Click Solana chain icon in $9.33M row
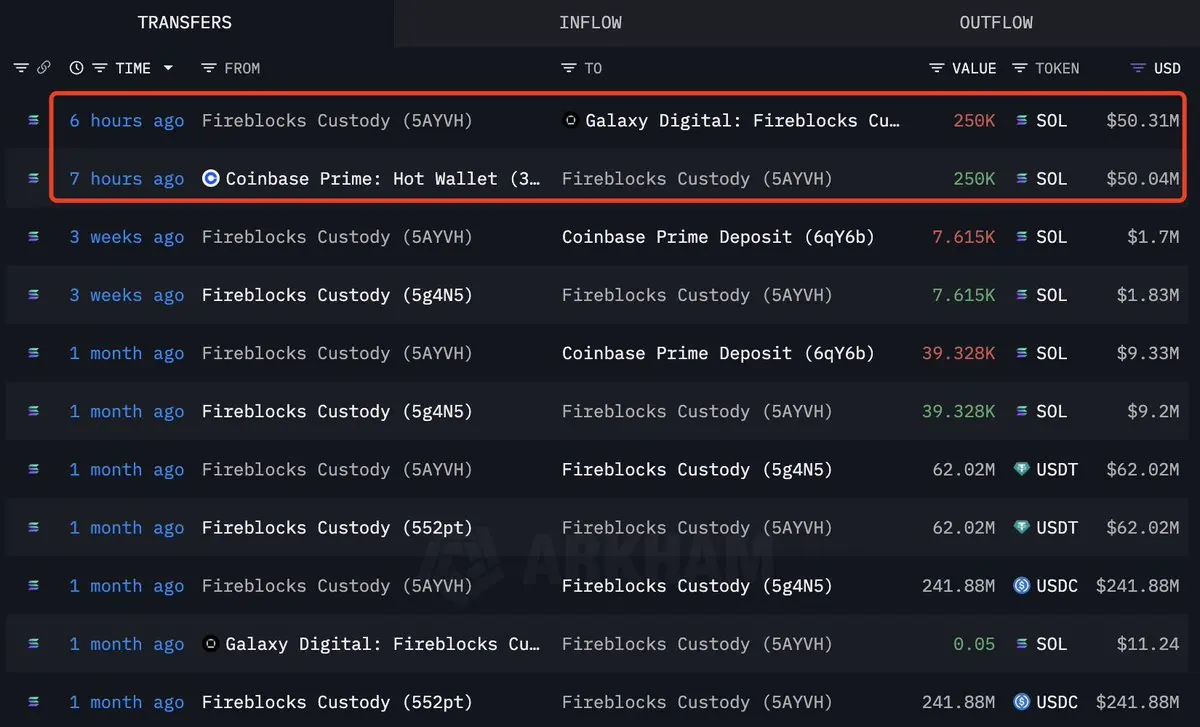 pos(33,353)
